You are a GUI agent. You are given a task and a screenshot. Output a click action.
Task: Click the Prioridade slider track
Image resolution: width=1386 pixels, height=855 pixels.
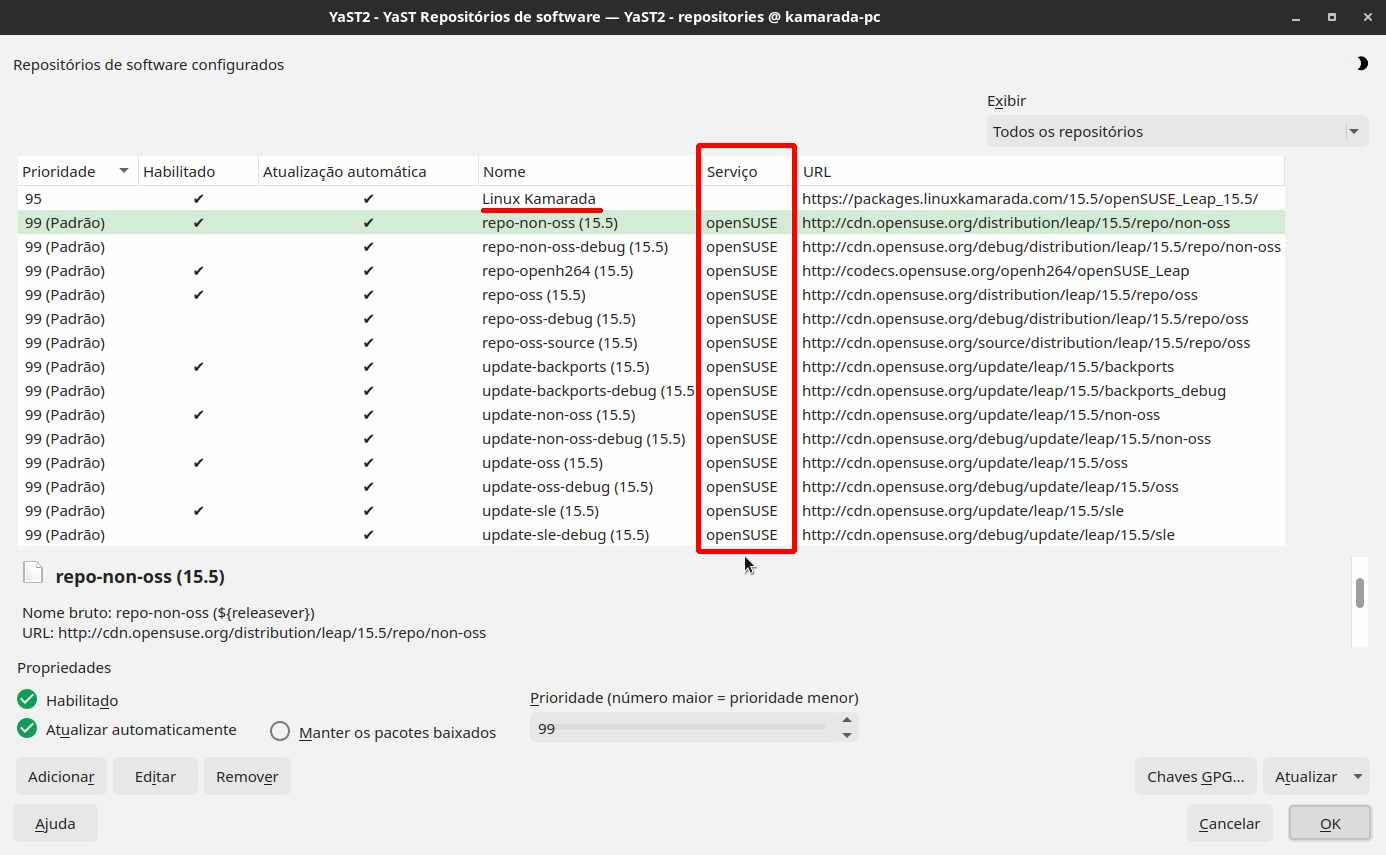click(682, 728)
